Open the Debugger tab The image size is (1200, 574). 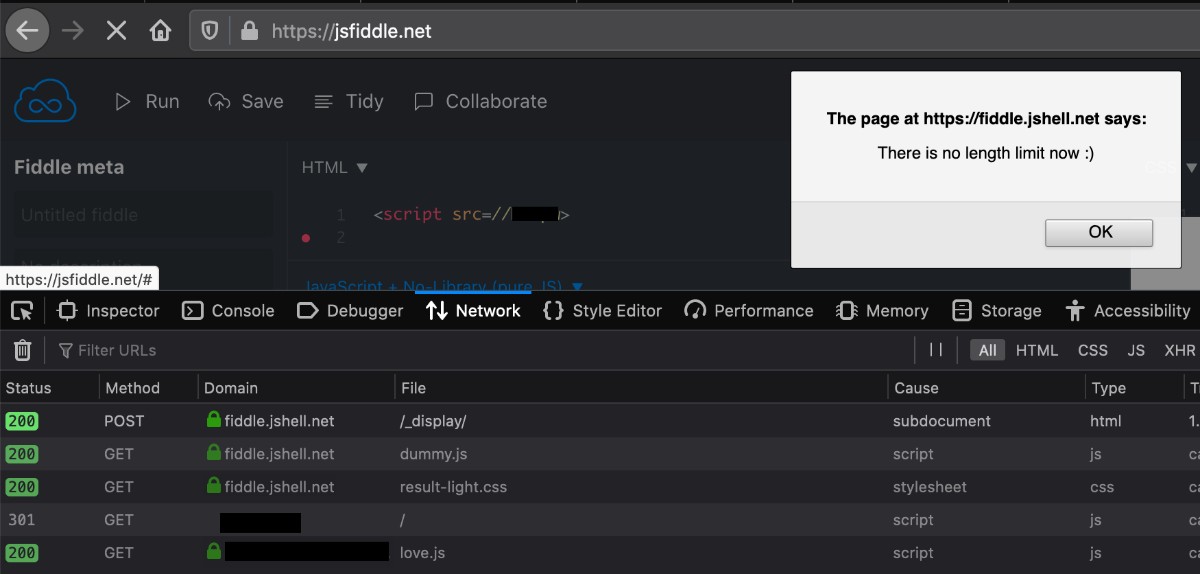click(351, 311)
